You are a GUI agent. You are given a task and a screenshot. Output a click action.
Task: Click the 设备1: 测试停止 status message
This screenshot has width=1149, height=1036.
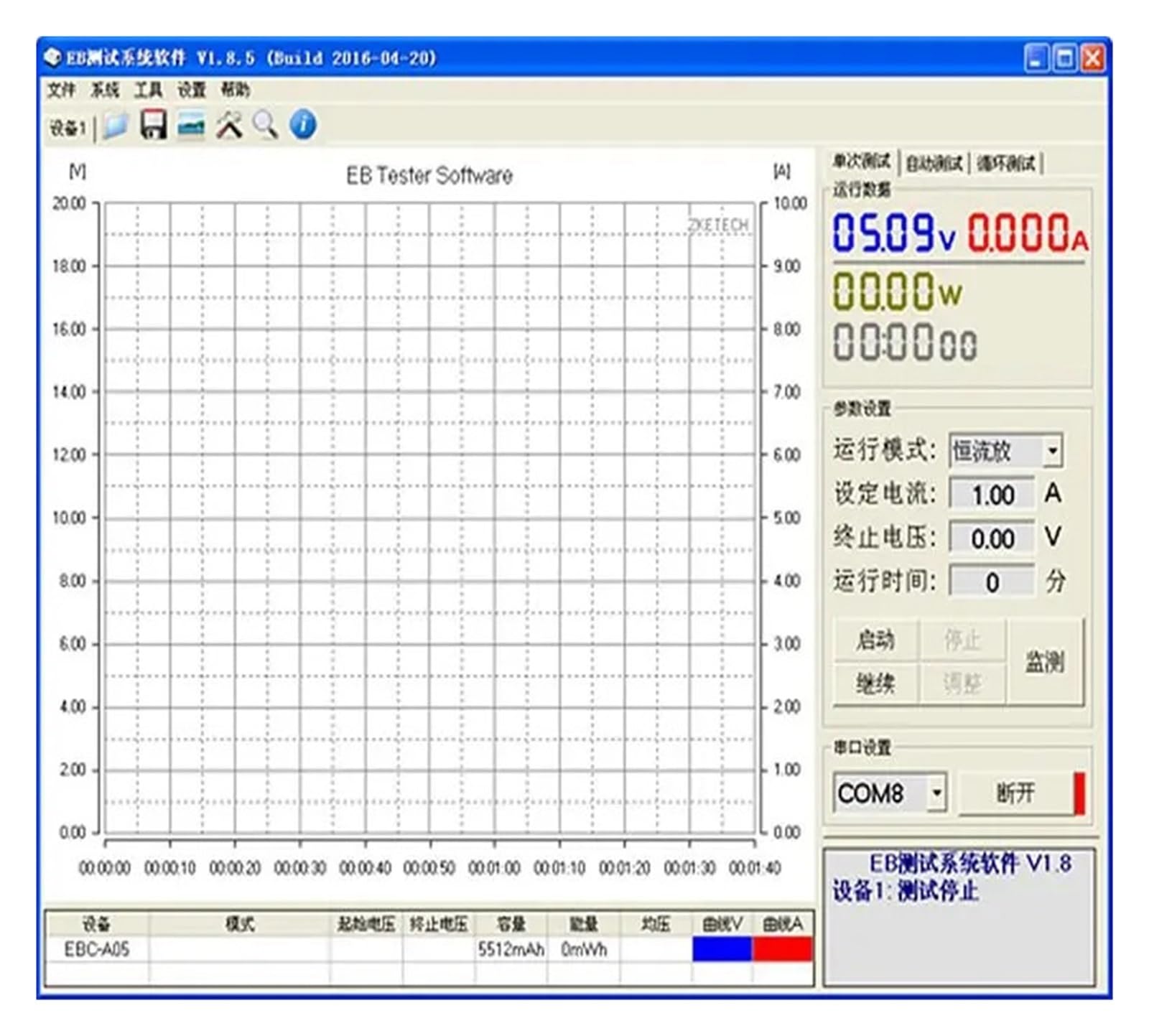[906, 891]
